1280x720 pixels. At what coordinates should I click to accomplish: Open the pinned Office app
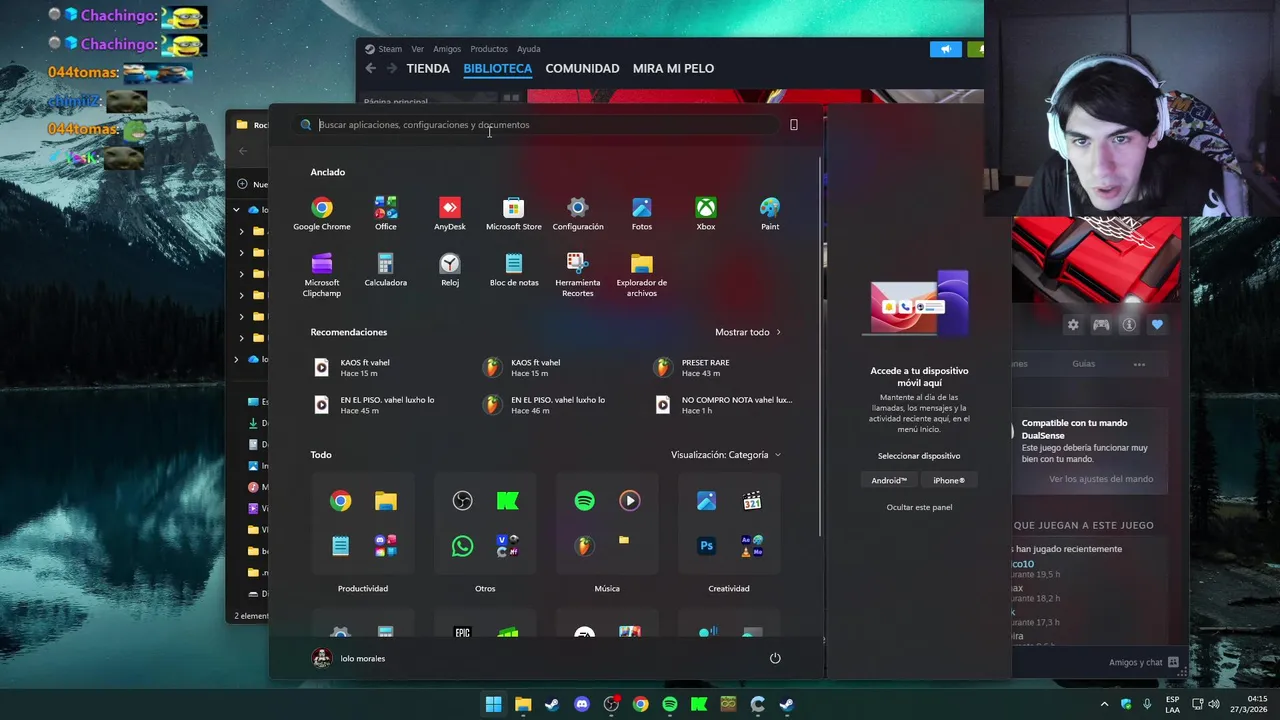point(386,214)
